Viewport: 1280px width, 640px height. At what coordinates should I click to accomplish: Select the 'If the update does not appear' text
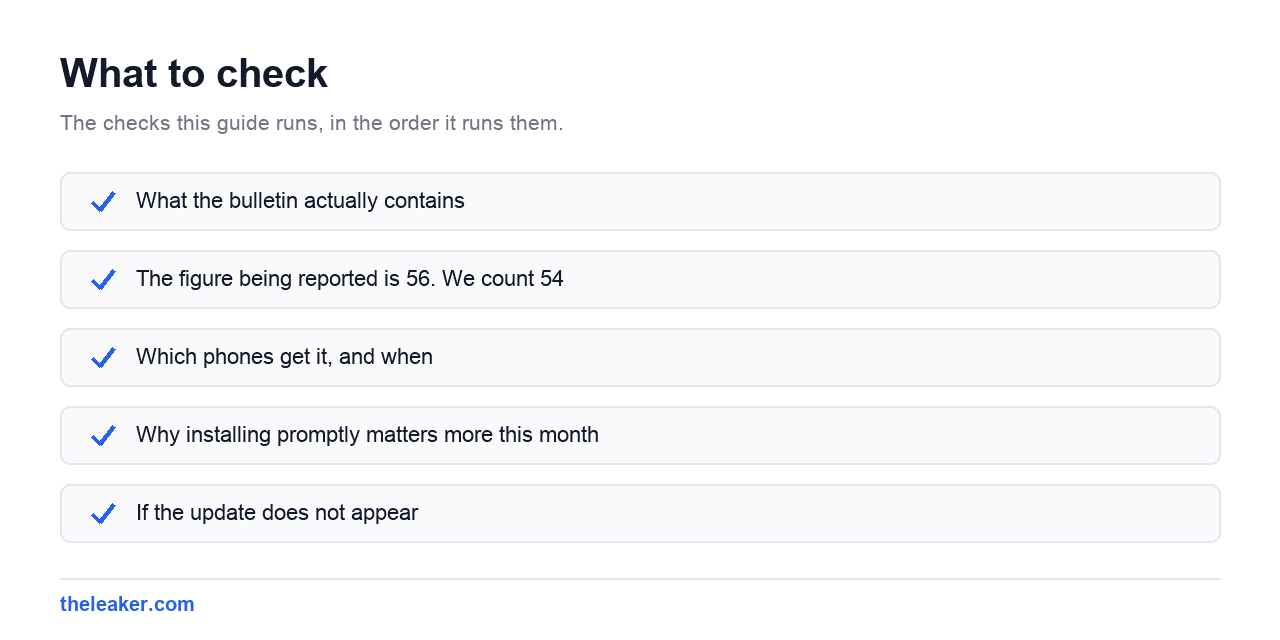point(277,513)
